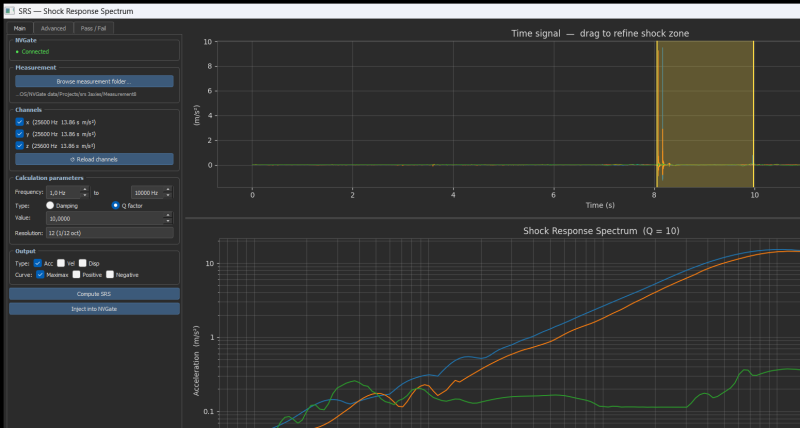Click the SRS application window icon
This screenshot has height=428, width=800.
point(10,11)
